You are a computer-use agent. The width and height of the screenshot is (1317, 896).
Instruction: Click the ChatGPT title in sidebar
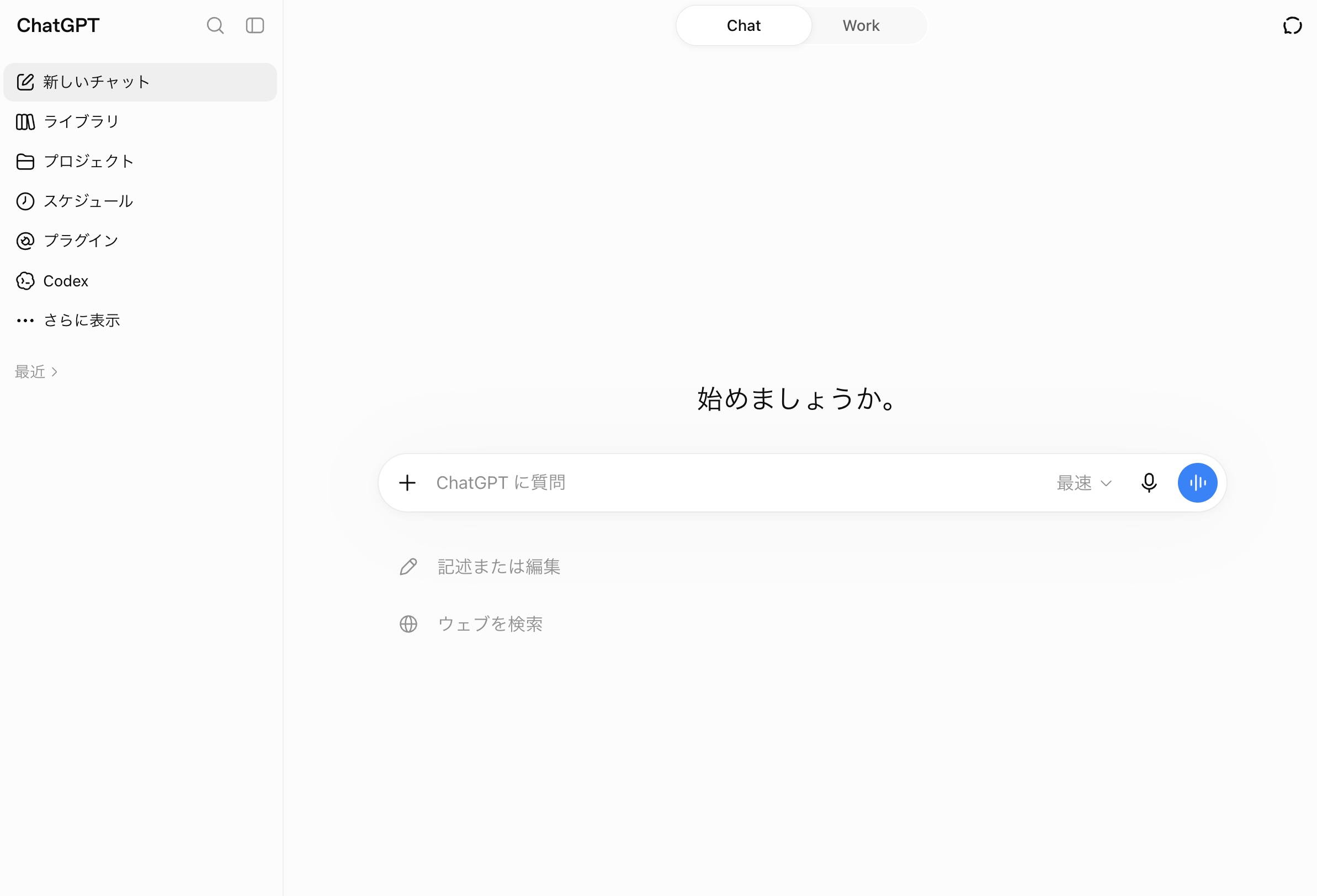(x=58, y=25)
